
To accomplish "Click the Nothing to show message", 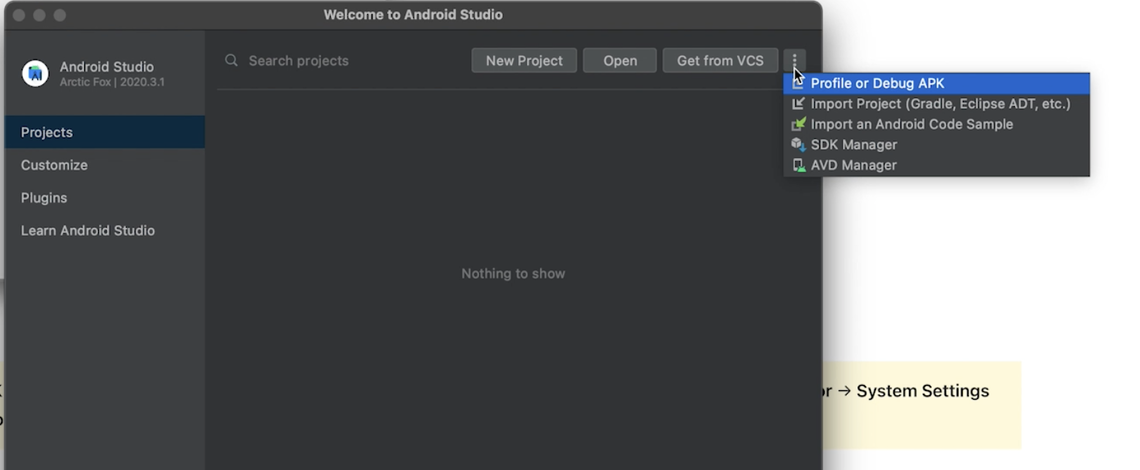I will (x=513, y=274).
